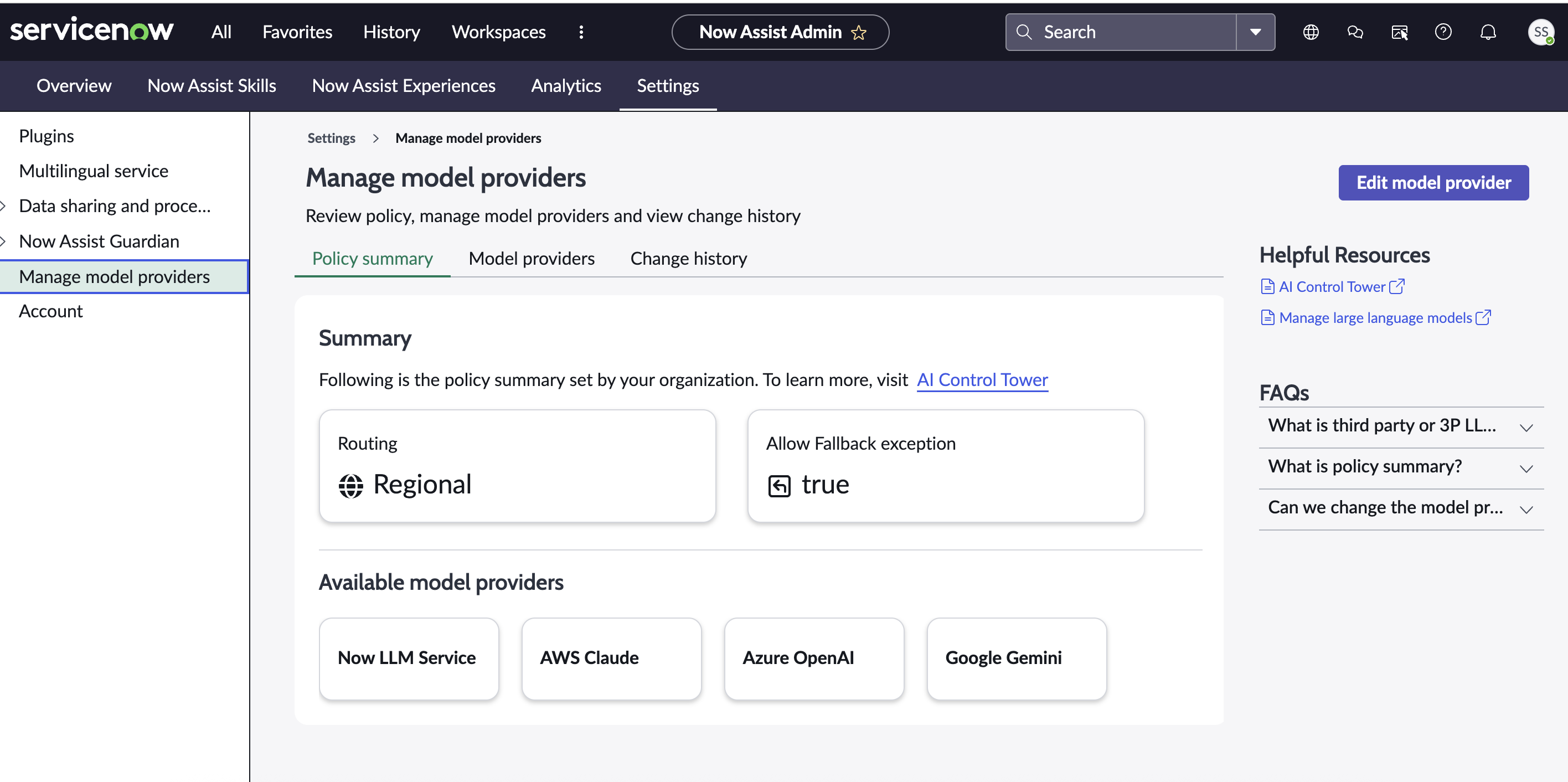Select the Settings tab

coord(668,85)
